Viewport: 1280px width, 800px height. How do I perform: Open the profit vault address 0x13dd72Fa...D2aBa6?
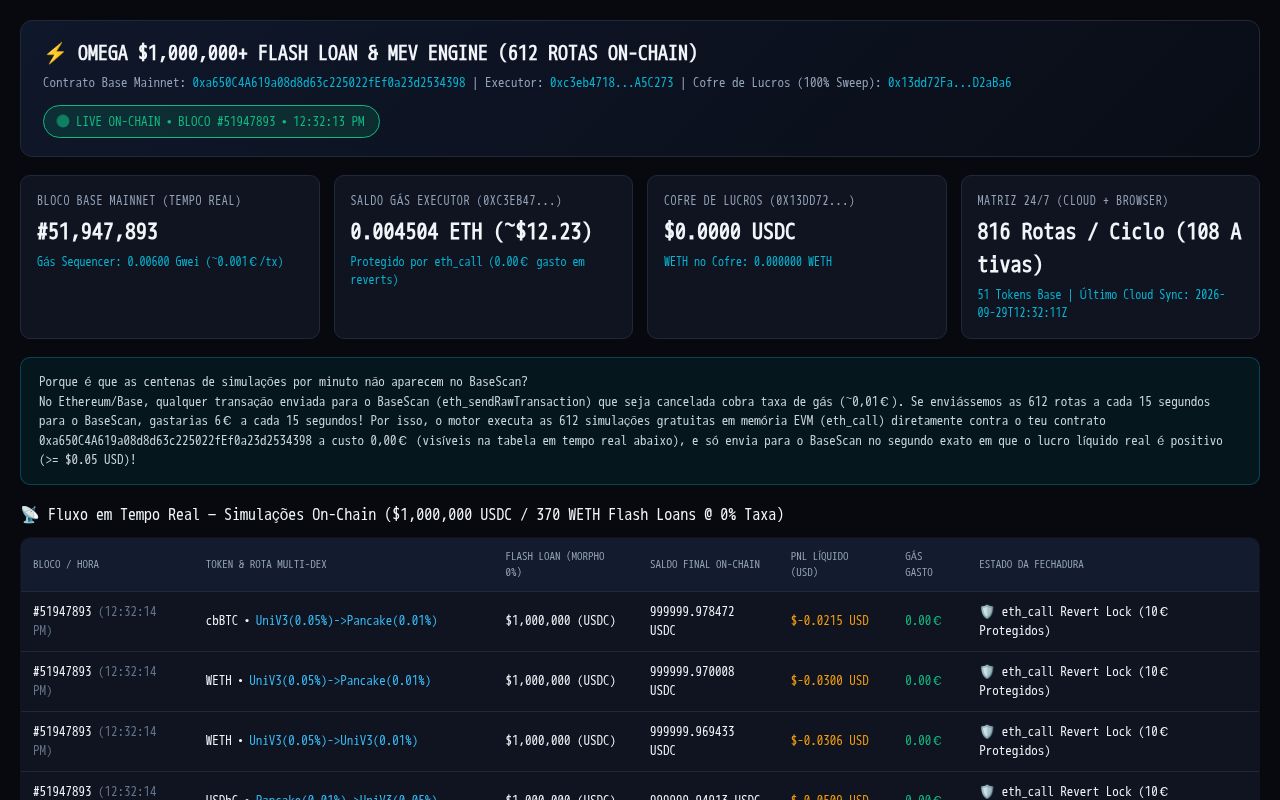coord(949,83)
